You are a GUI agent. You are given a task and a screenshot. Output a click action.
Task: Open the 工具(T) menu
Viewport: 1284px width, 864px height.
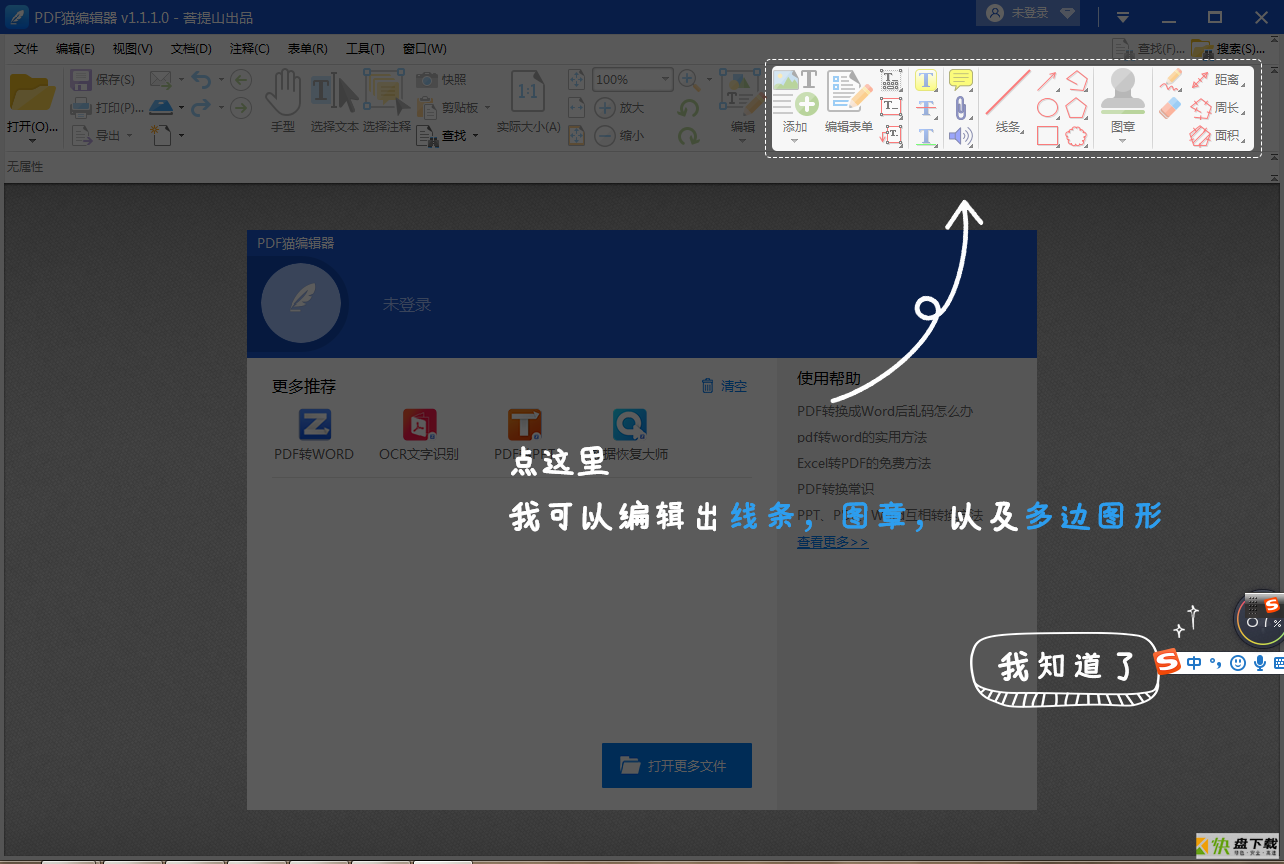point(365,49)
